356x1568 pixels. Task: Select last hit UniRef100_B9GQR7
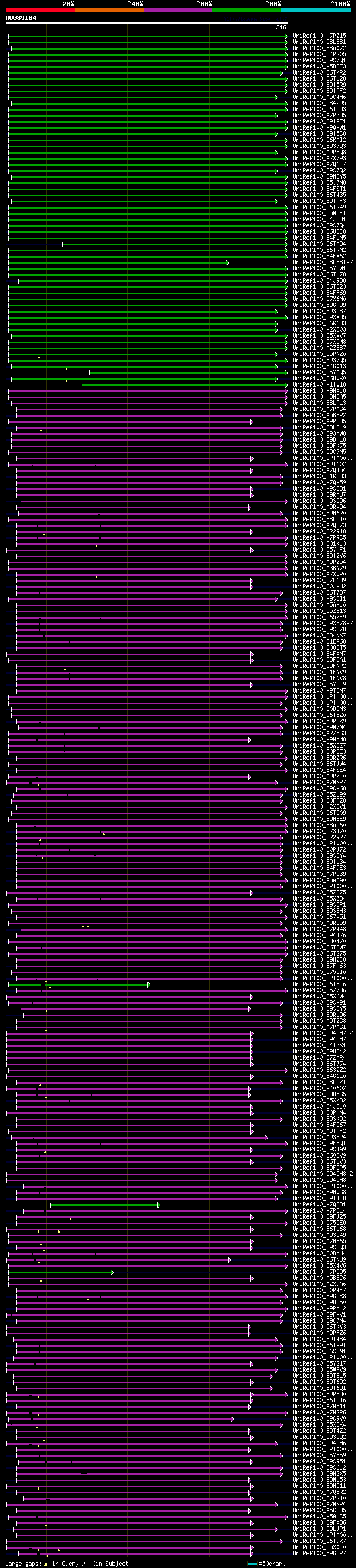(319, 1553)
